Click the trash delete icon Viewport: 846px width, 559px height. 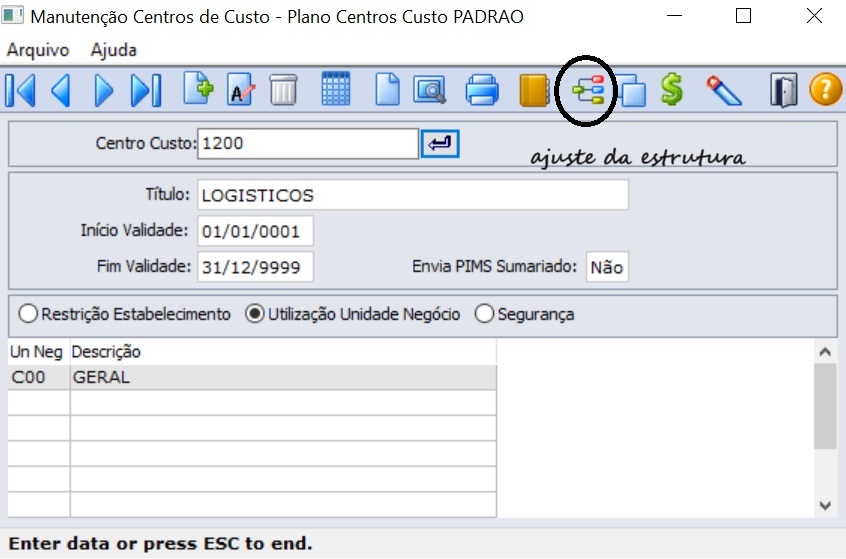pyautogui.click(x=283, y=90)
